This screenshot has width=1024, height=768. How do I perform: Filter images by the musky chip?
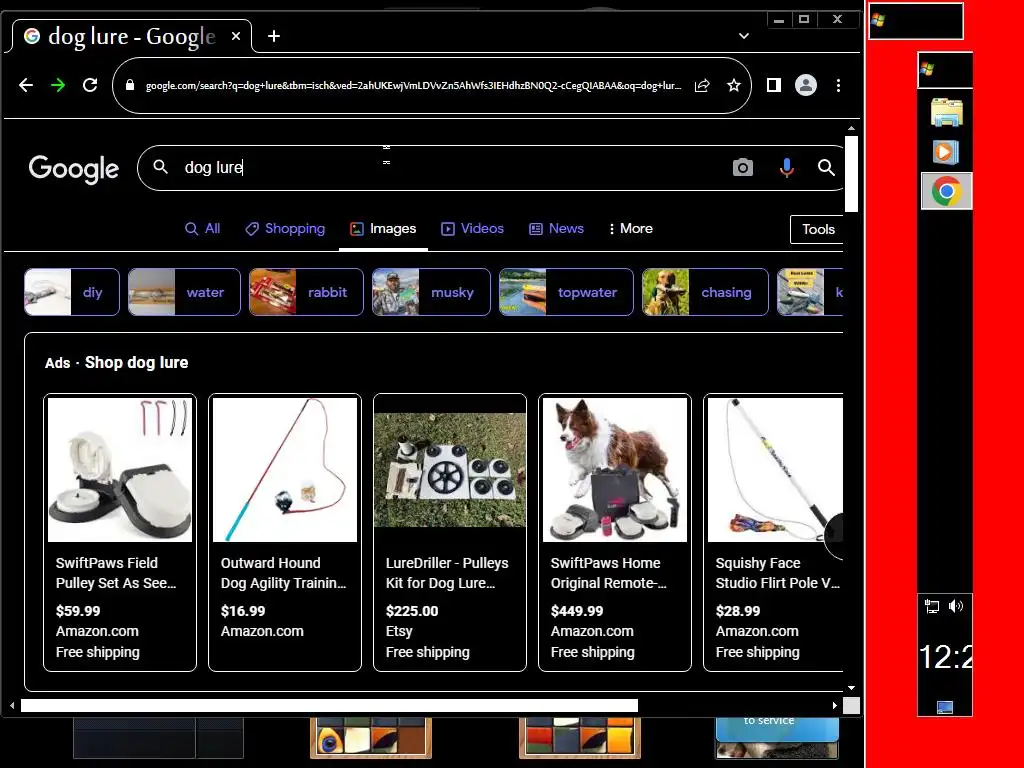[431, 292]
